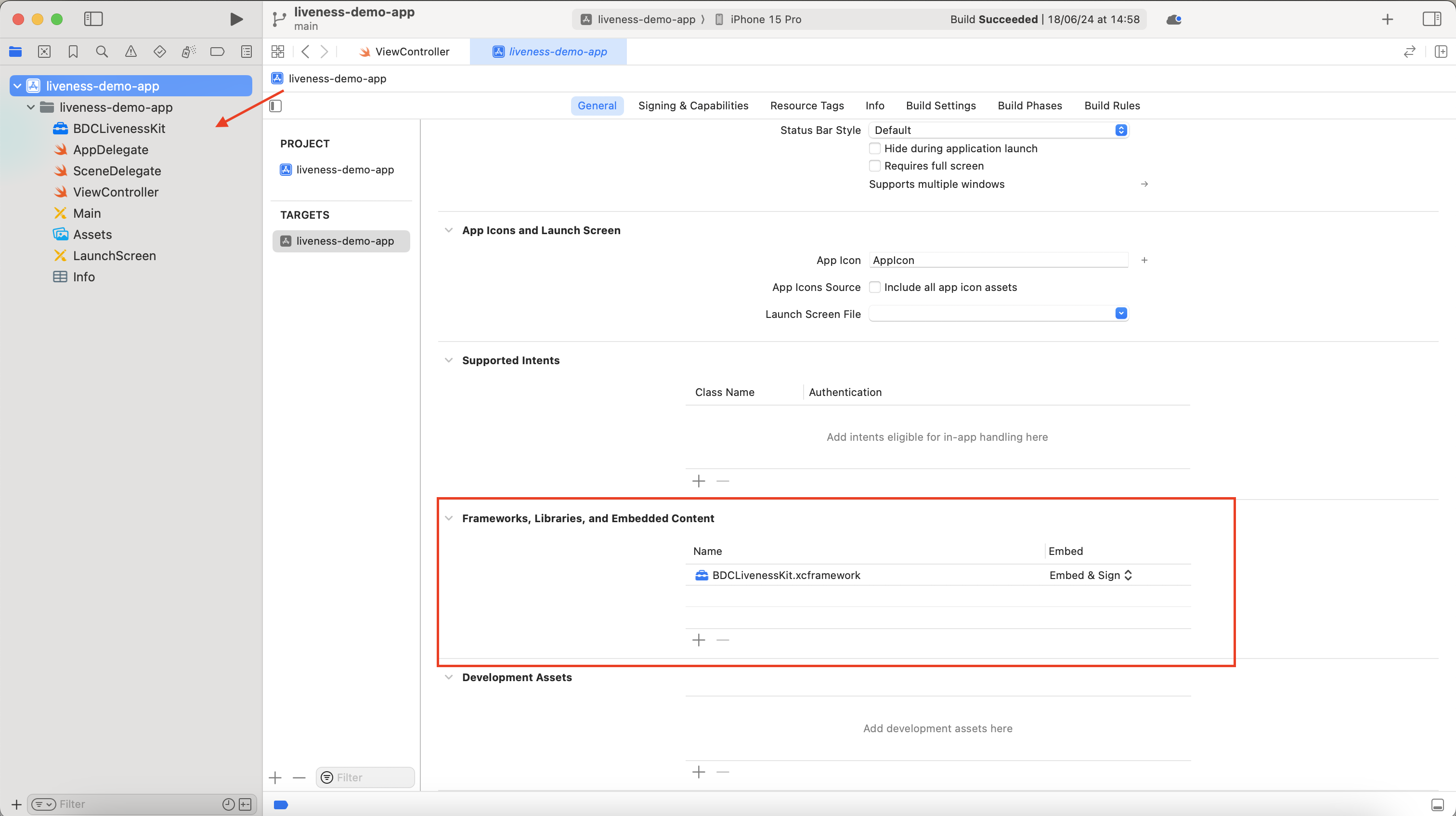Add a new file with navigator plus
This screenshot has height=816, width=1456.
point(16,804)
